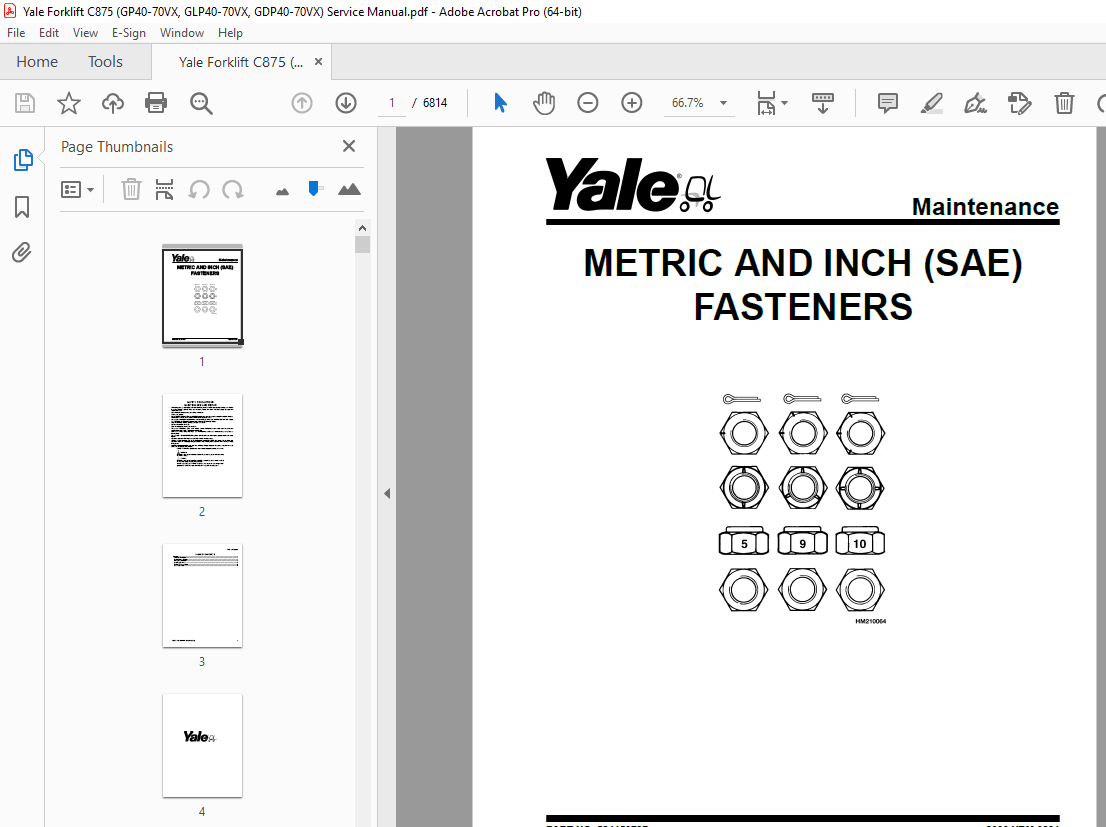This screenshot has width=1106, height=827.
Task: Enlarge thumbnail size large mountain icon
Action: pyautogui.click(x=349, y=189)
